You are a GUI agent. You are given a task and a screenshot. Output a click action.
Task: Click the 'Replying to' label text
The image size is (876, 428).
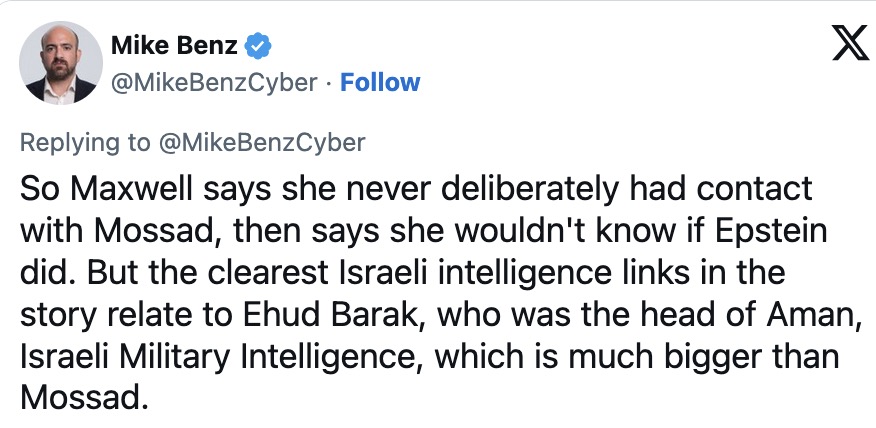85,142
